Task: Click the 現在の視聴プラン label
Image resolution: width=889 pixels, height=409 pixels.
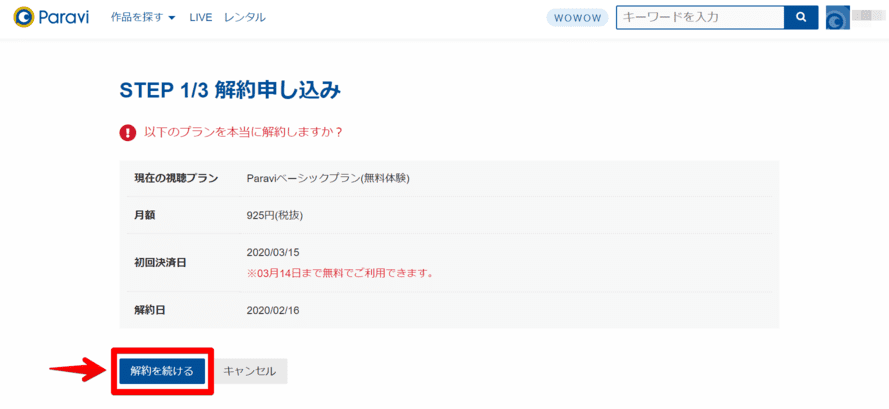Action: pyautogui.click(x=176, y=178)
